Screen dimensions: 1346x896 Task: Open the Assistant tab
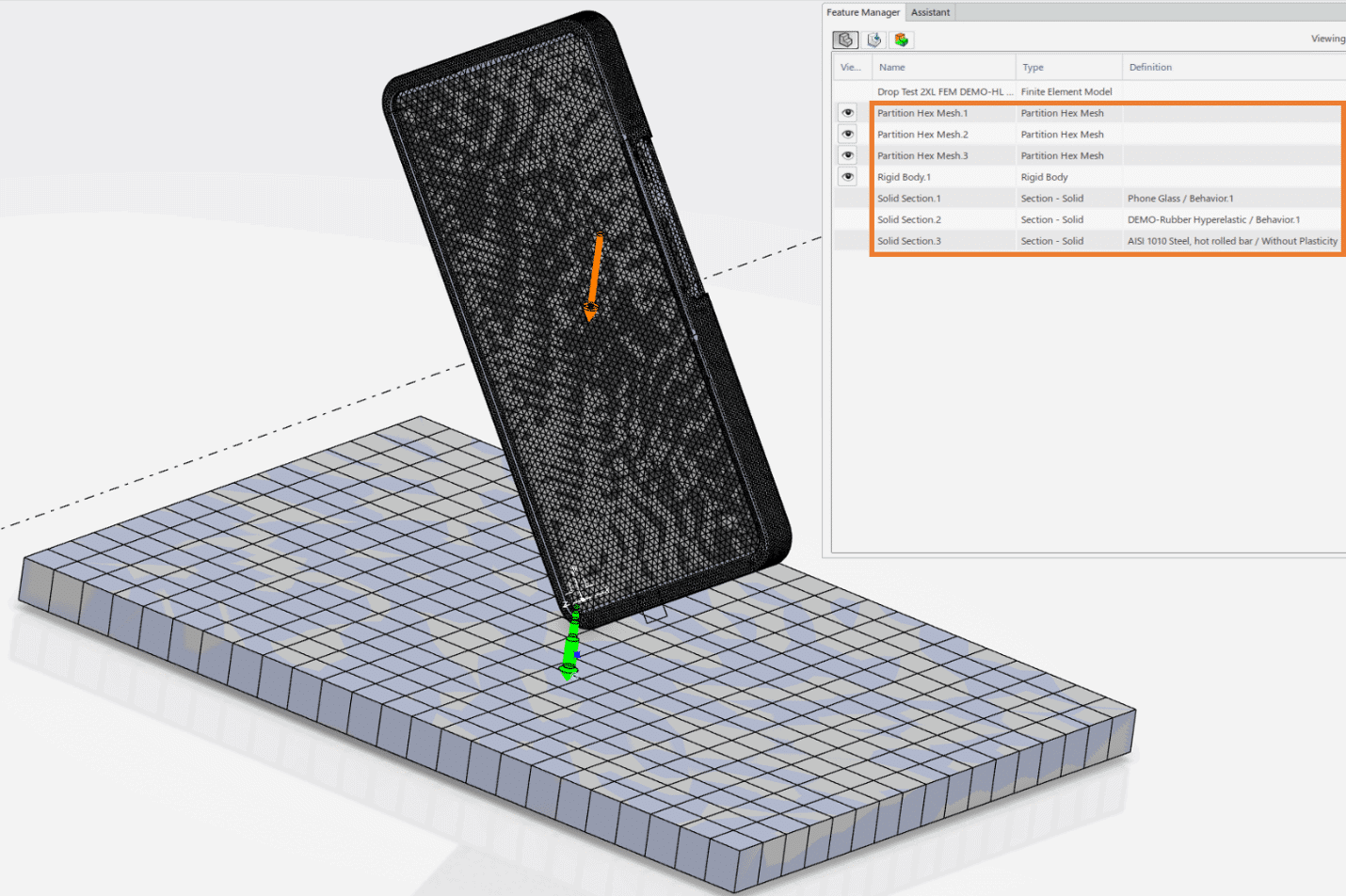pos(930,12)
